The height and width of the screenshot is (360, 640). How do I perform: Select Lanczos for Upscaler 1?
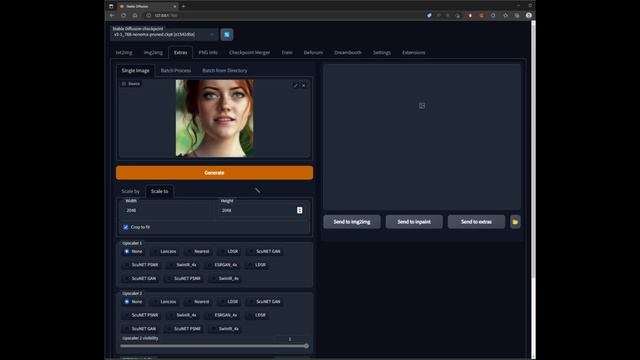164,251
